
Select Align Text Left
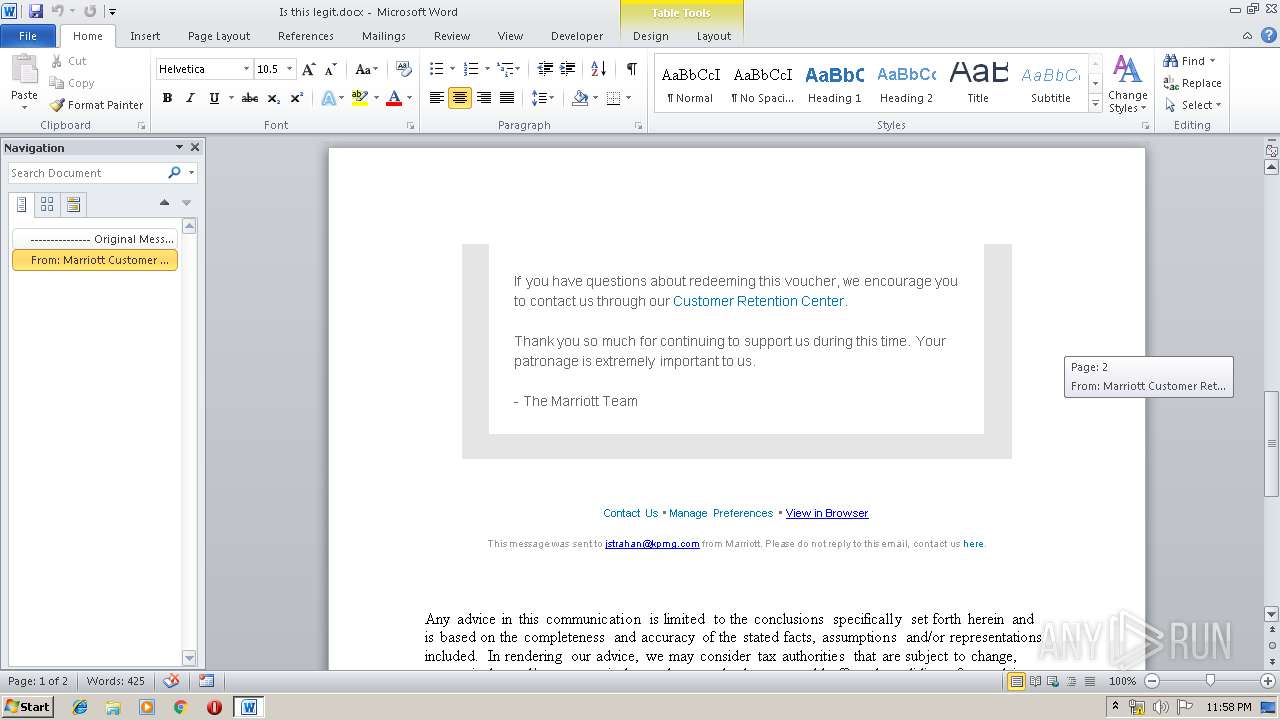(x=437, y=98)
